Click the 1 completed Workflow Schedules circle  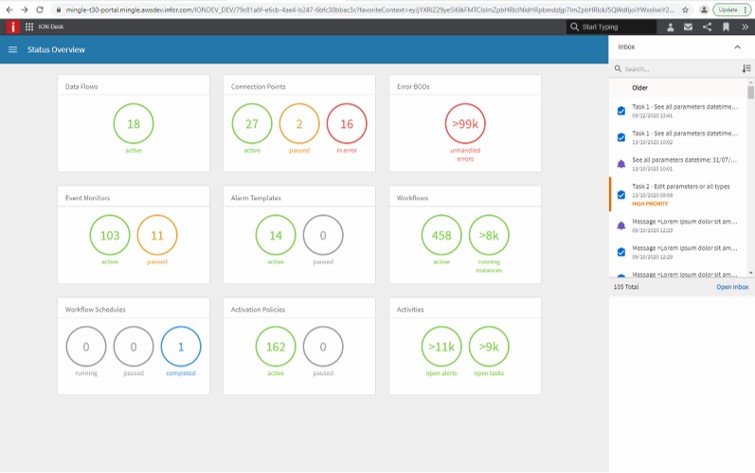coord(181,346)
